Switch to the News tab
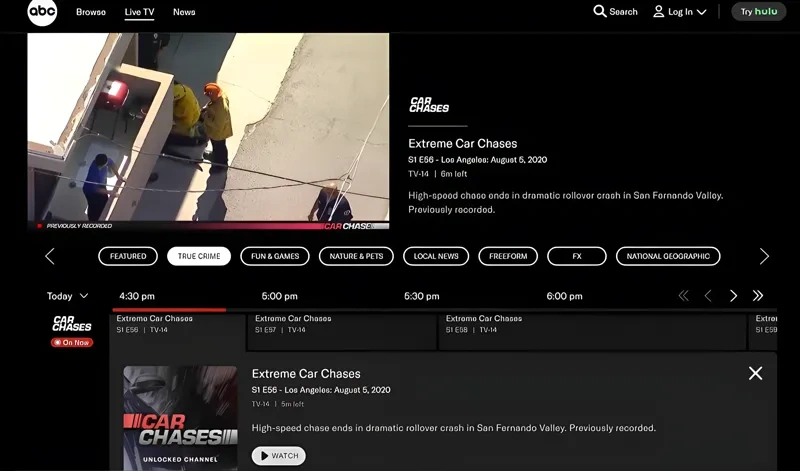This screenshot has width=800, height=471. pyautogui.click(x=184, y=12)
